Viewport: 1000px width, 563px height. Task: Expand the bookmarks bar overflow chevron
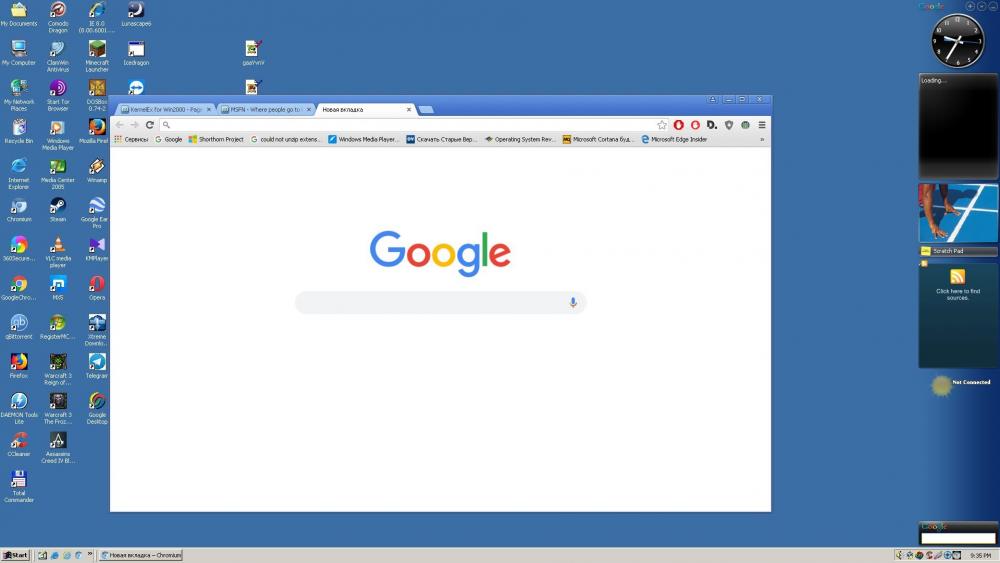click(x=761, y=139)
